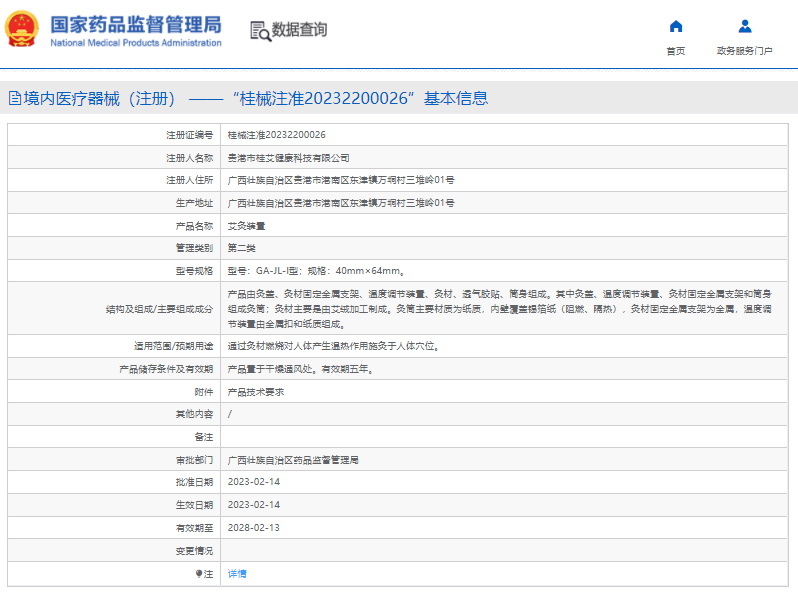
Task: Select registration number 桂械注准20232200026 value
Action: (x=276, y=135)
